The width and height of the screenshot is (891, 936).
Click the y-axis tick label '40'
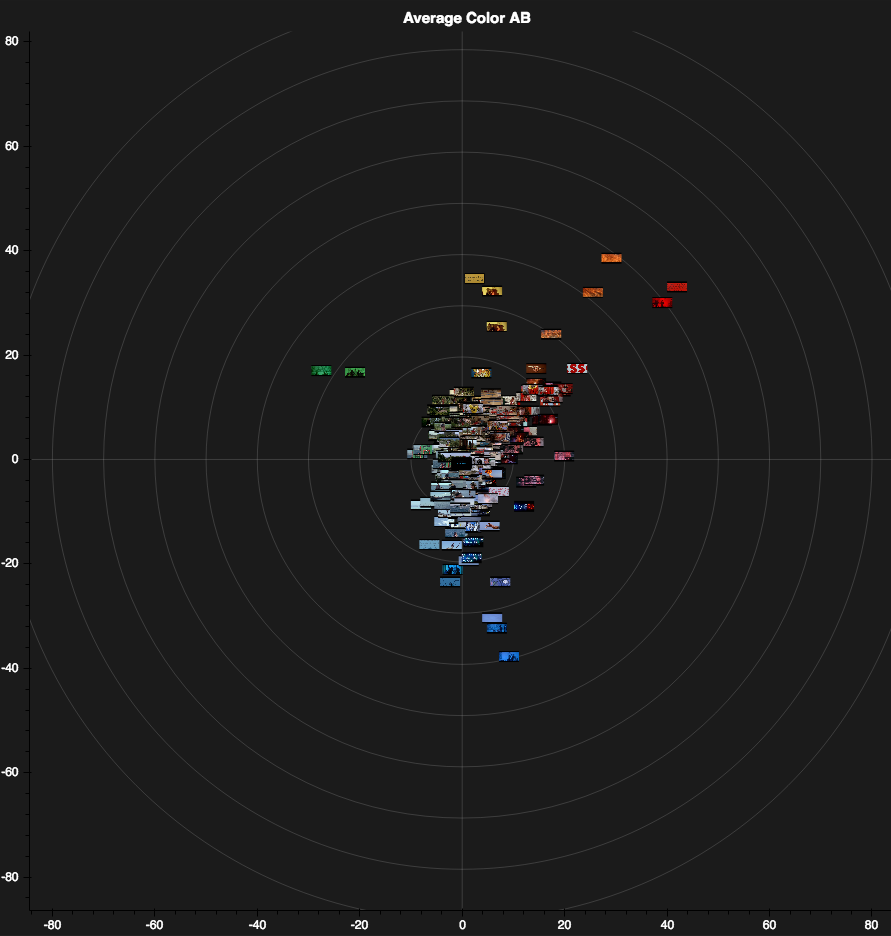[x=12, y=250]
